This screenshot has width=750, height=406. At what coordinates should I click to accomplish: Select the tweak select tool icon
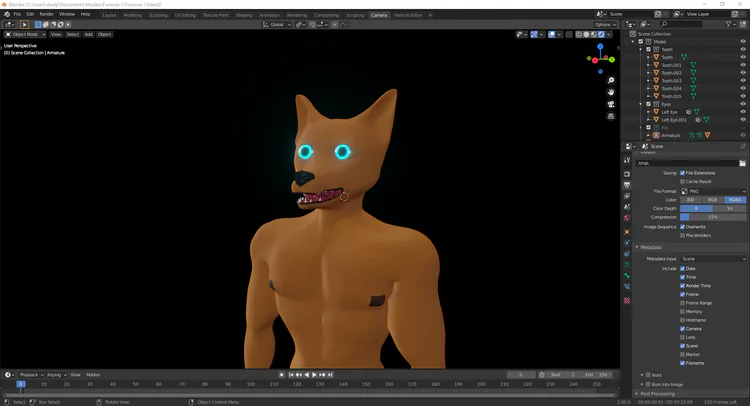[24, 24]
